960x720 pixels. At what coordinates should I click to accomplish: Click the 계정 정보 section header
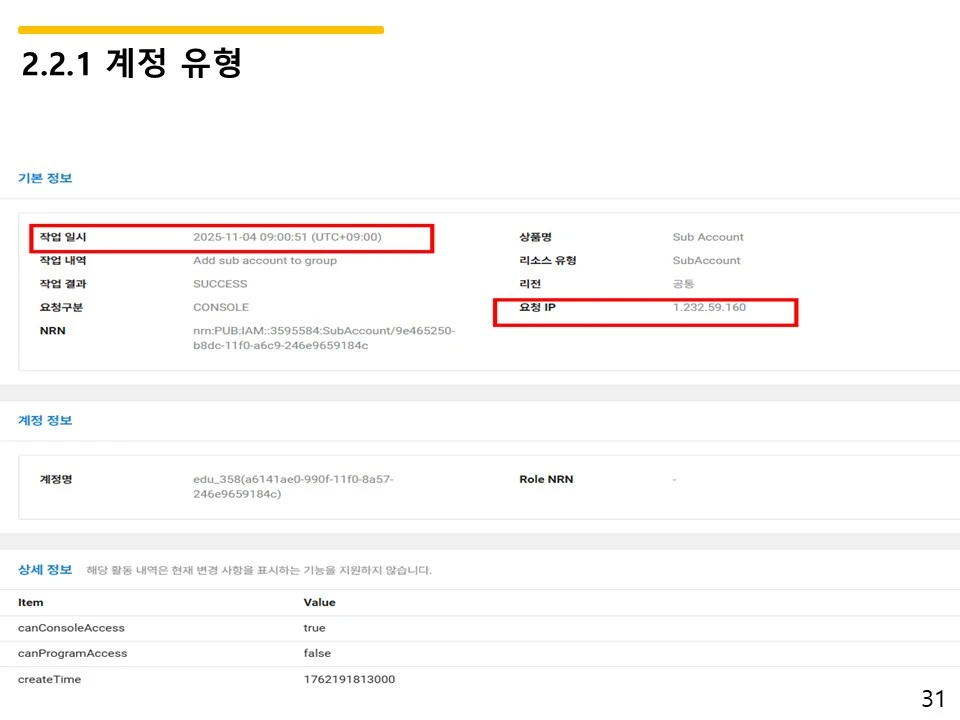click(x=43, y=422)
